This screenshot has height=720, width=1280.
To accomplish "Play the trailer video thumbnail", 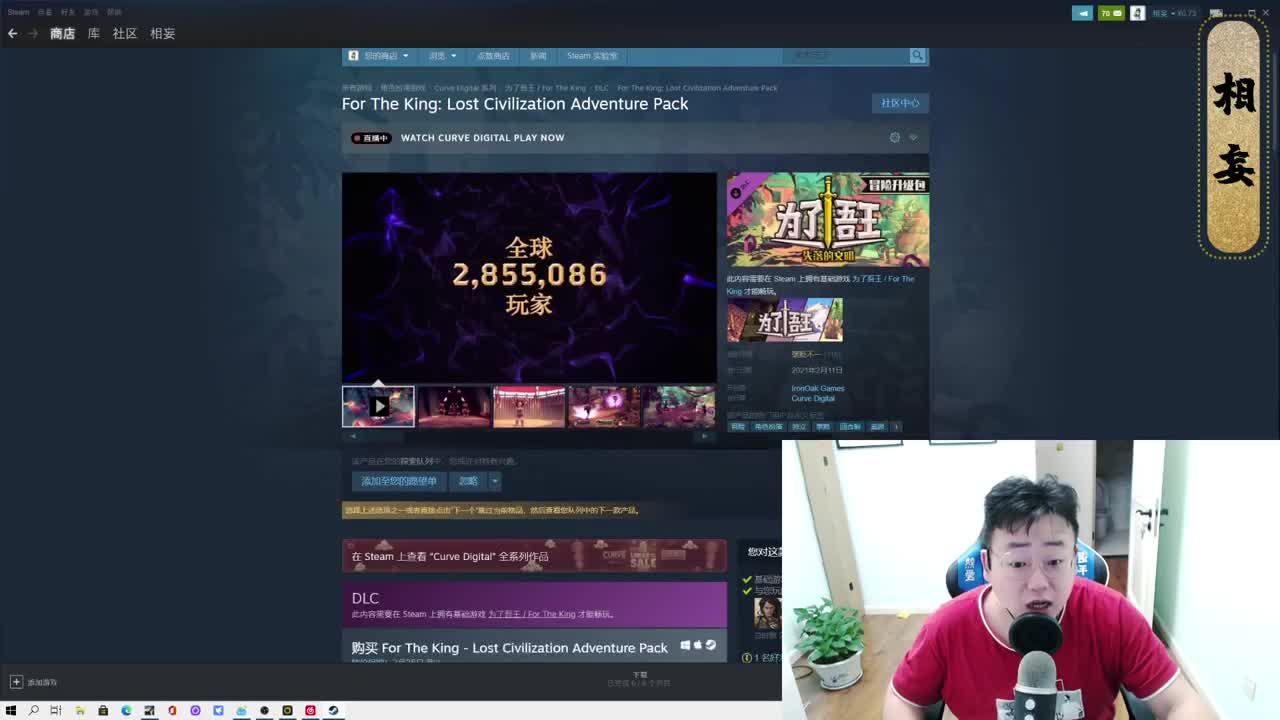I will coord(378,407).
